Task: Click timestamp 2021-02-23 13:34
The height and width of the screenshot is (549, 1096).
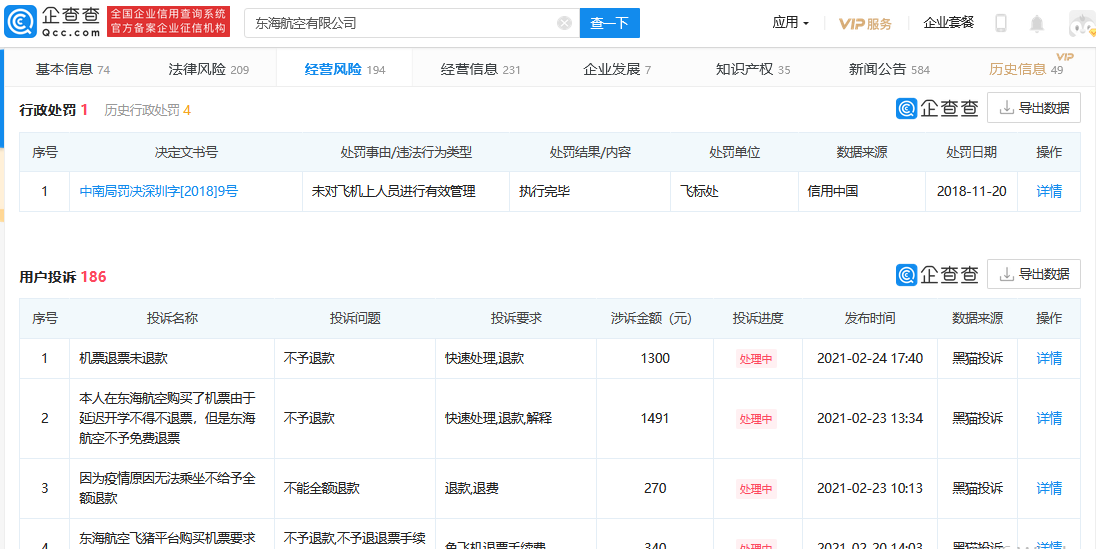Action: coord(870,418)
